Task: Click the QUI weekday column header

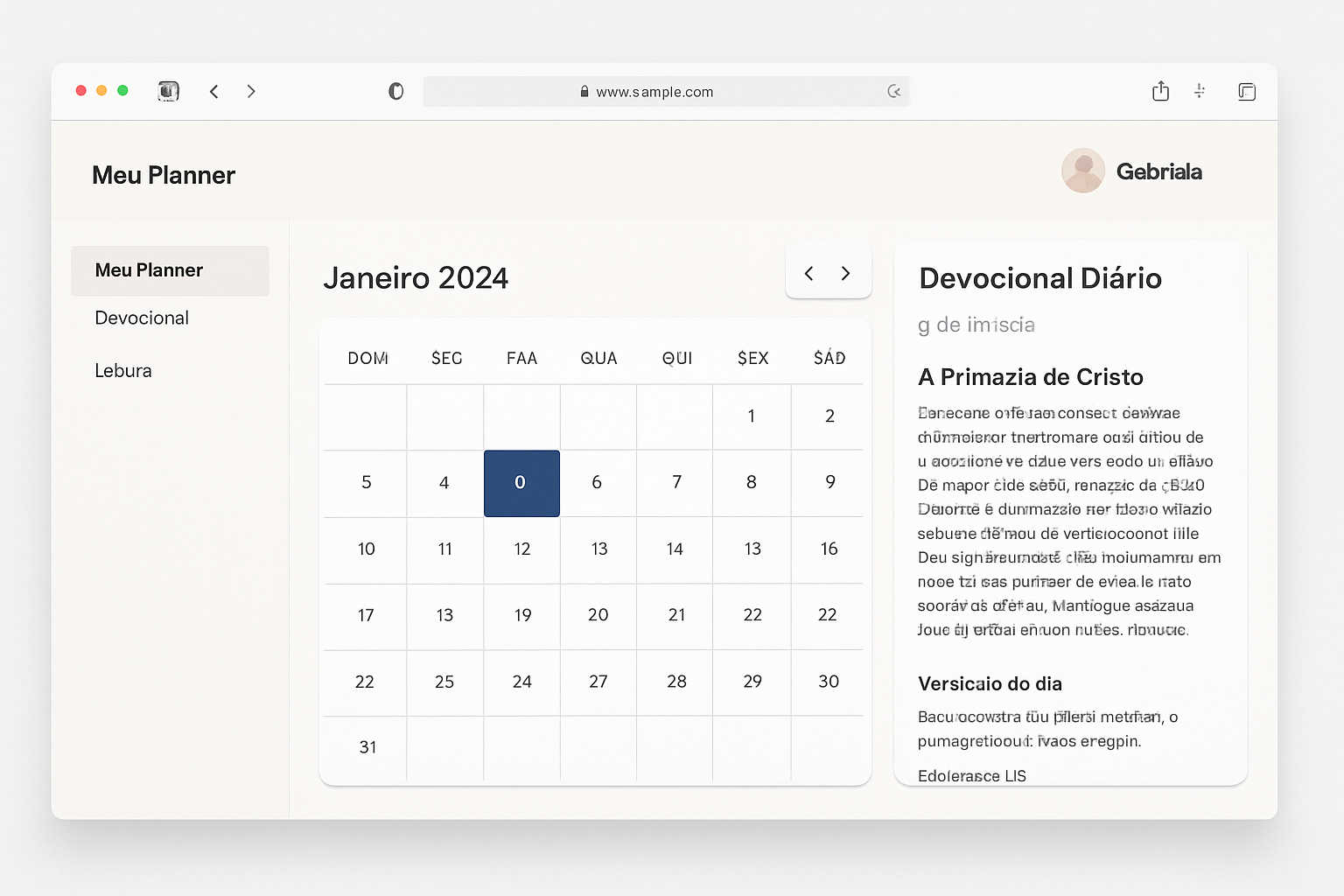Action: [x=677, y=359]
